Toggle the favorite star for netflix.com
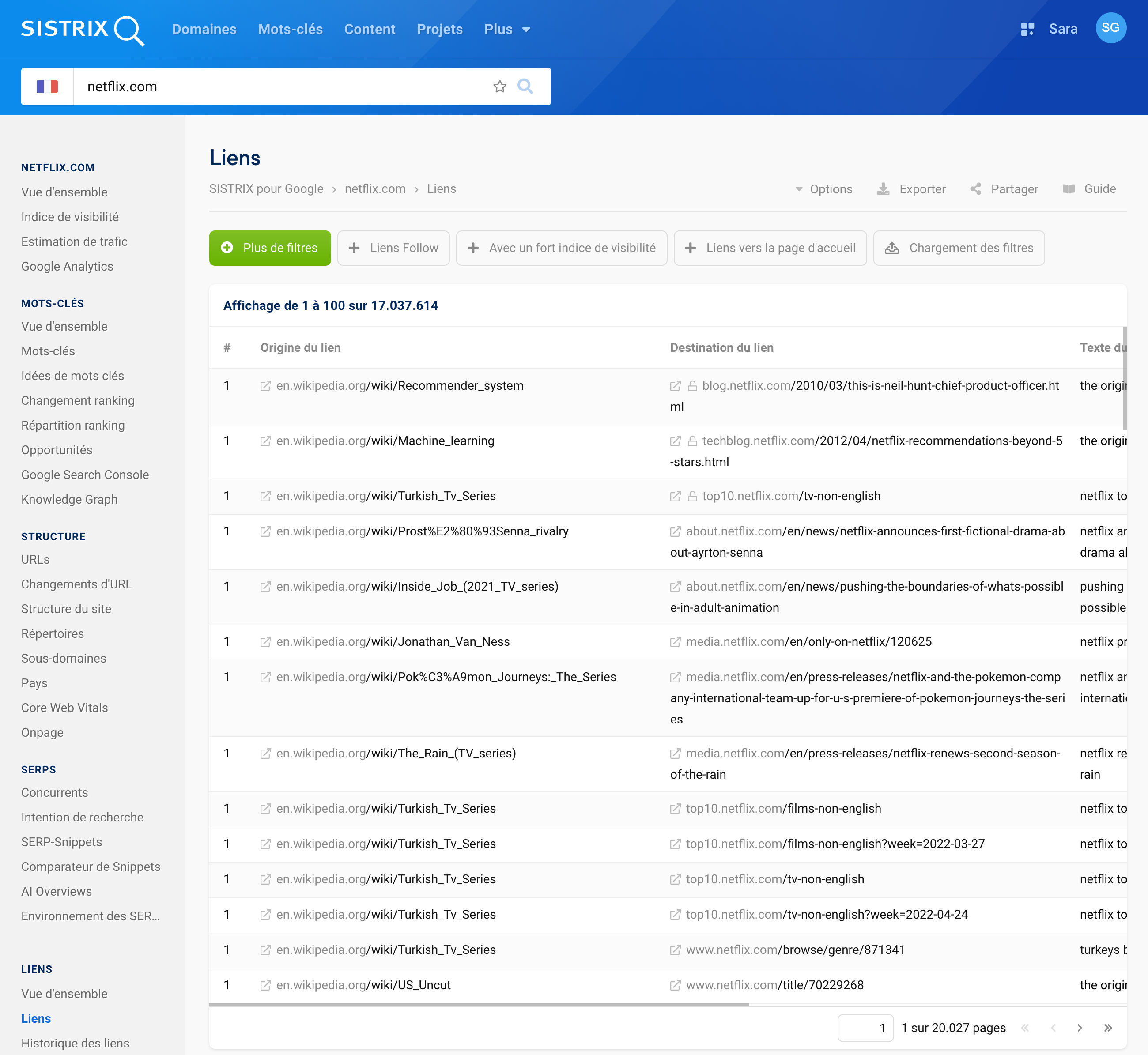 coord(500,86)
